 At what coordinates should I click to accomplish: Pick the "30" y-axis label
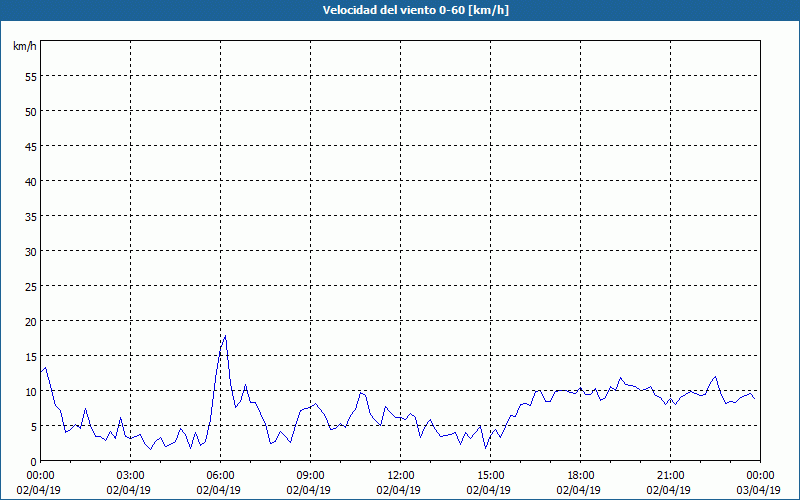(31, 251)
